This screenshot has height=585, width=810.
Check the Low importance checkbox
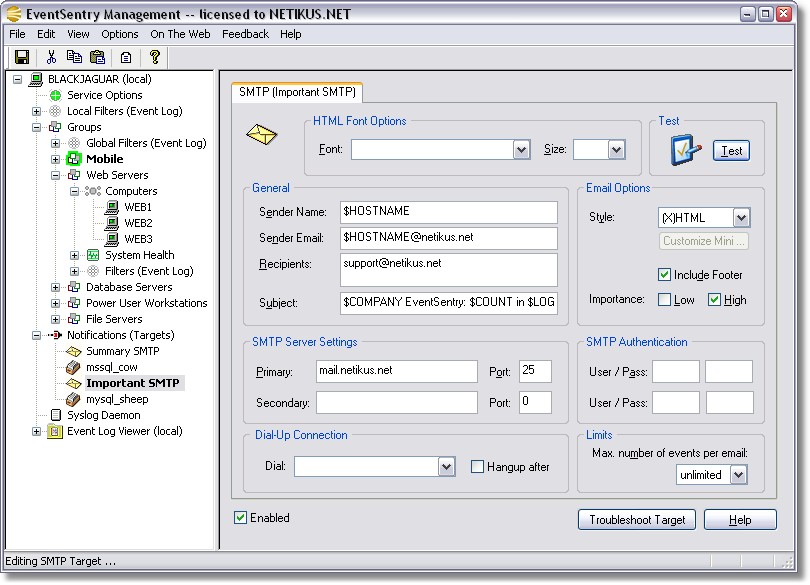tap(664, 300)
